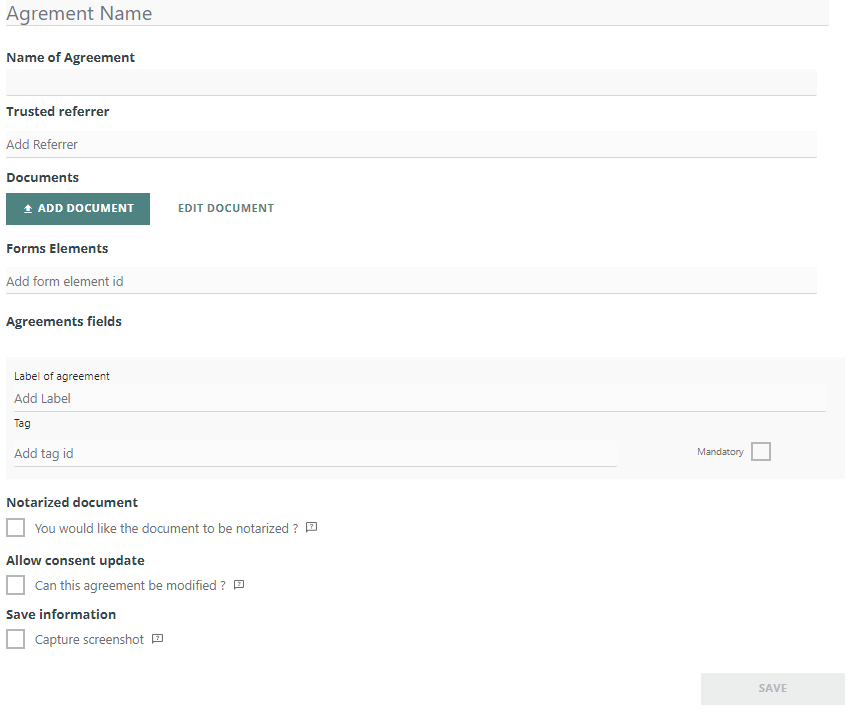Image resolution: width=853 pixels, height=717 pixels.
Task: Select the Add Referrer text field
Action: click(x=411, y=144)
